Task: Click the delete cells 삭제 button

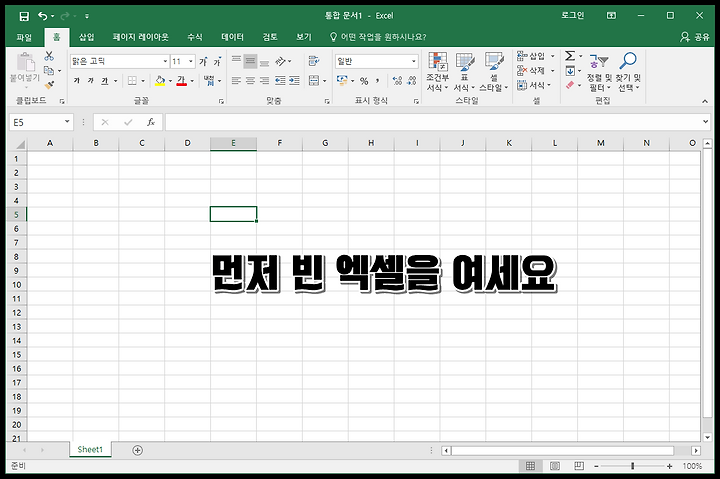Action: coord(531,70)
